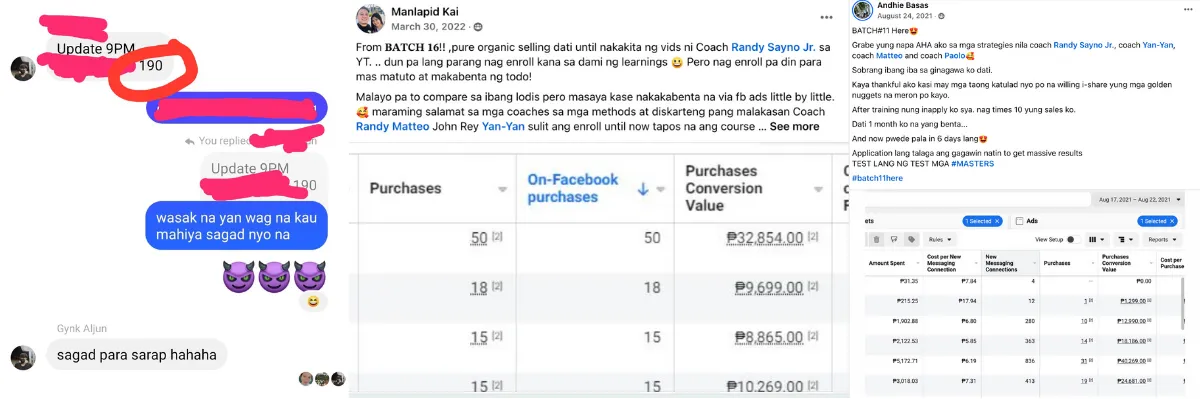1200x399 pixels.
Task: Click the 18 value in the Purchases column
Action: 478,288
